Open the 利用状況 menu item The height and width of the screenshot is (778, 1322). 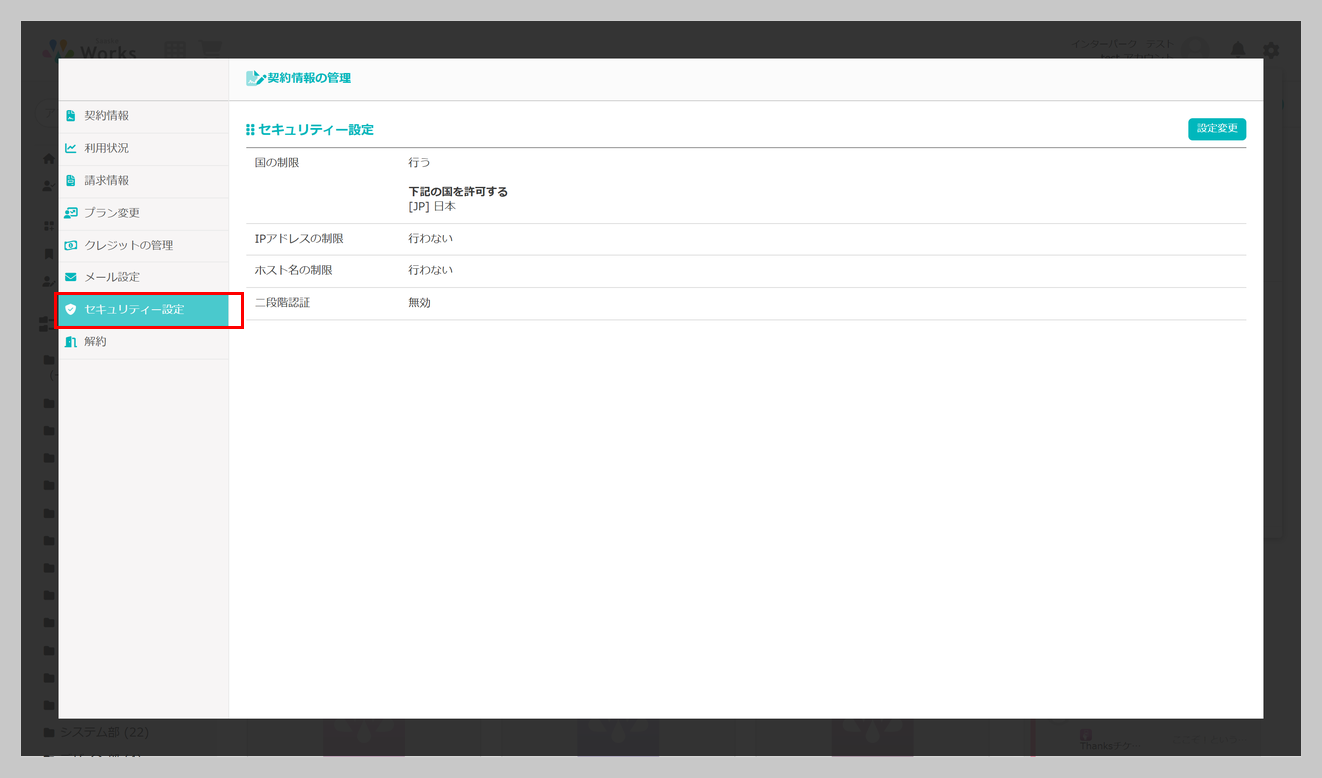143,148
